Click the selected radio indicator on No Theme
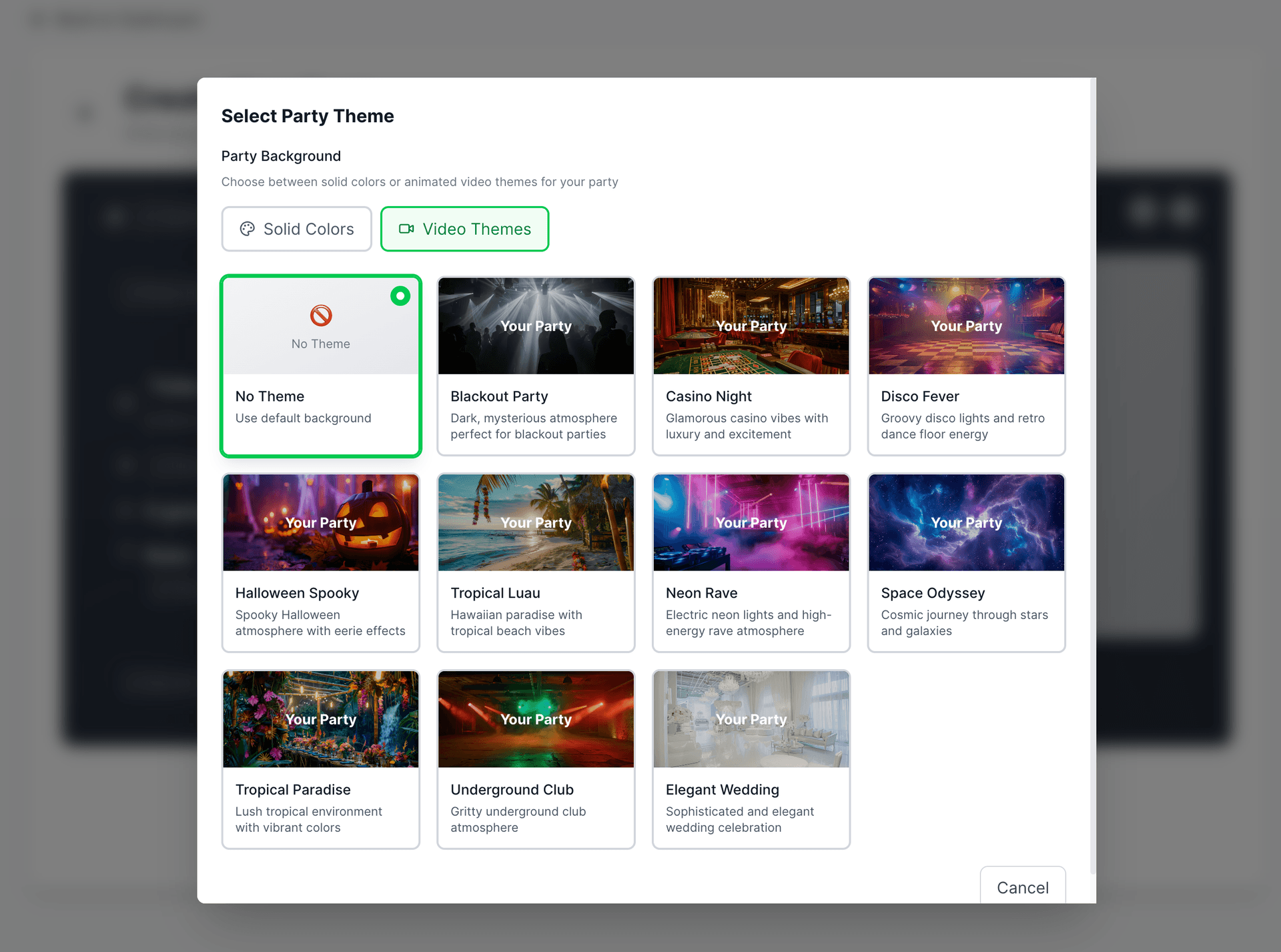The image size is (1281, 952). [x=400, y=296]
